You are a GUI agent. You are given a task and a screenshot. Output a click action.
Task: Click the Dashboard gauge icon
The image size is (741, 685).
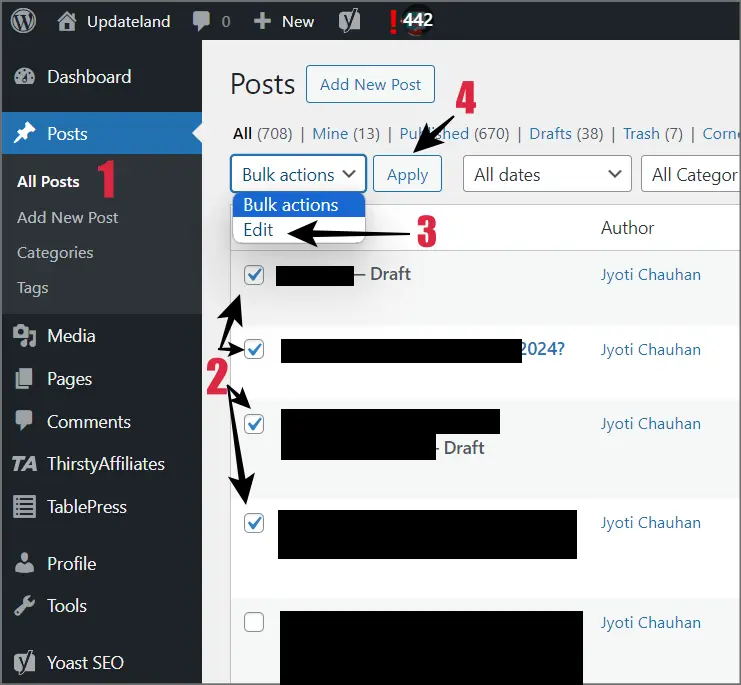[24, 77]
